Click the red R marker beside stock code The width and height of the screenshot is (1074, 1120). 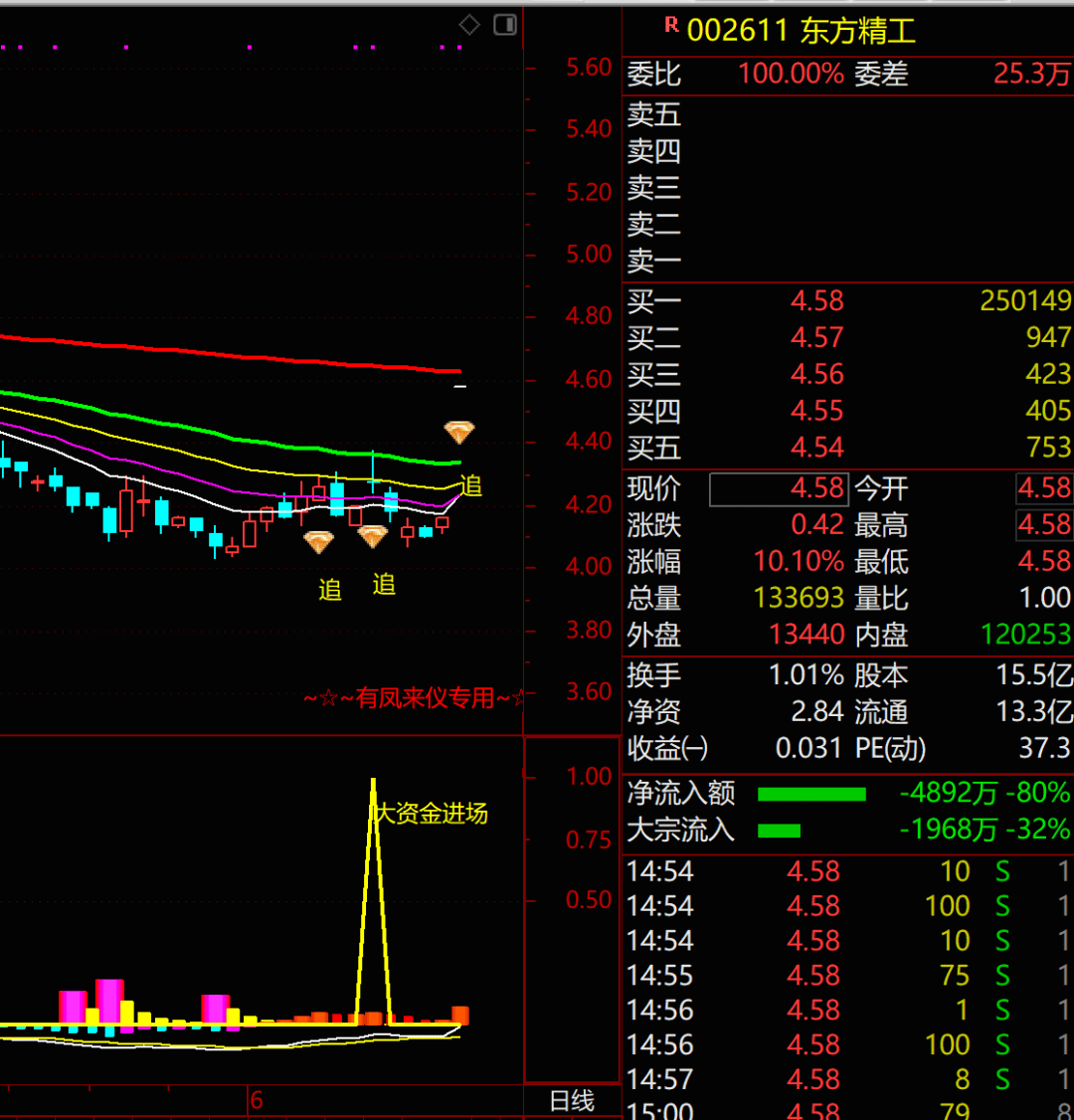[671, 25]
